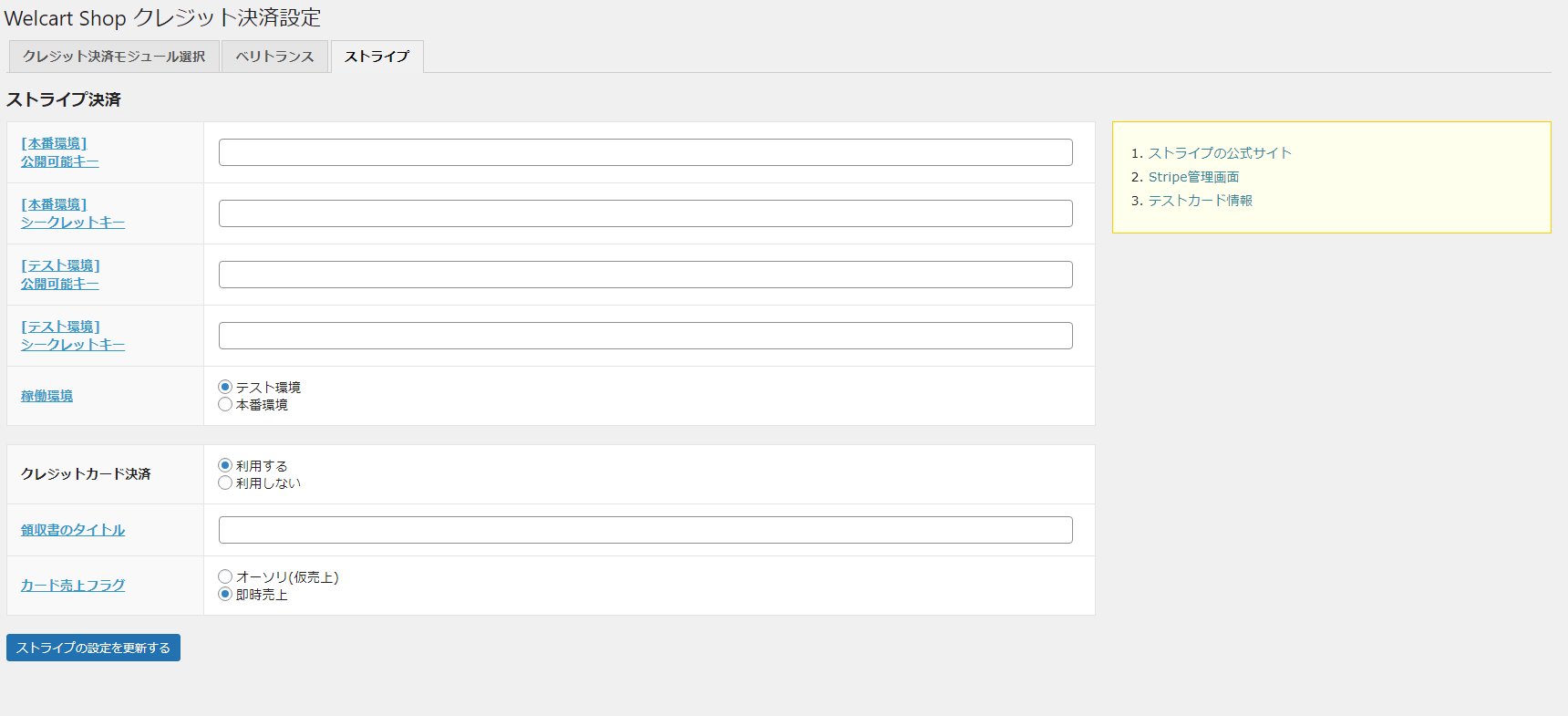1568x716 pixels.
Task: Choose the 即時売上 radio button
Action: point(225,594)
